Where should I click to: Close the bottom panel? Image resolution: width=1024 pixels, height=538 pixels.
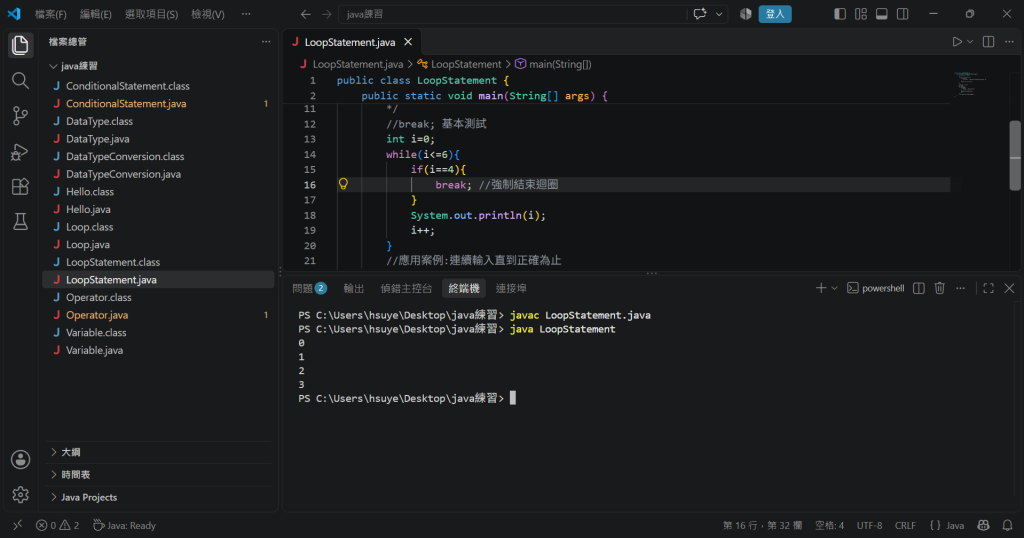(1009, 288)
